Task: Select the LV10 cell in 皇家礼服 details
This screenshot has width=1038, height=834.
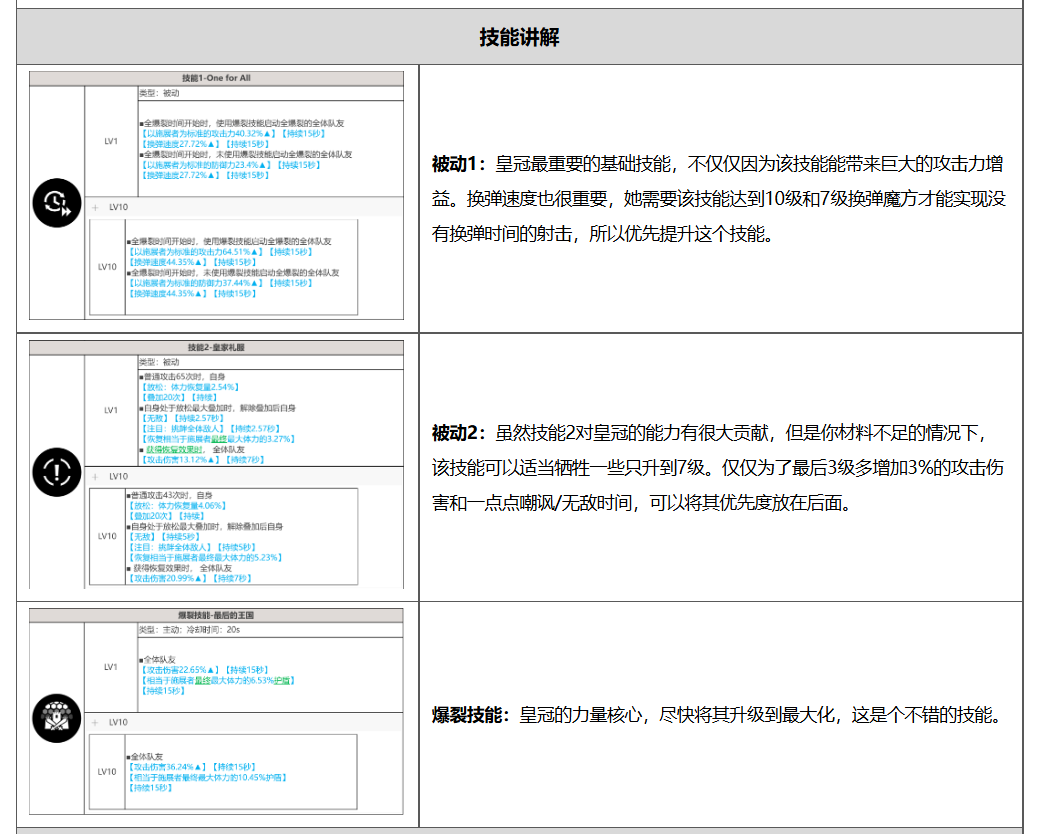Action: 108,536
